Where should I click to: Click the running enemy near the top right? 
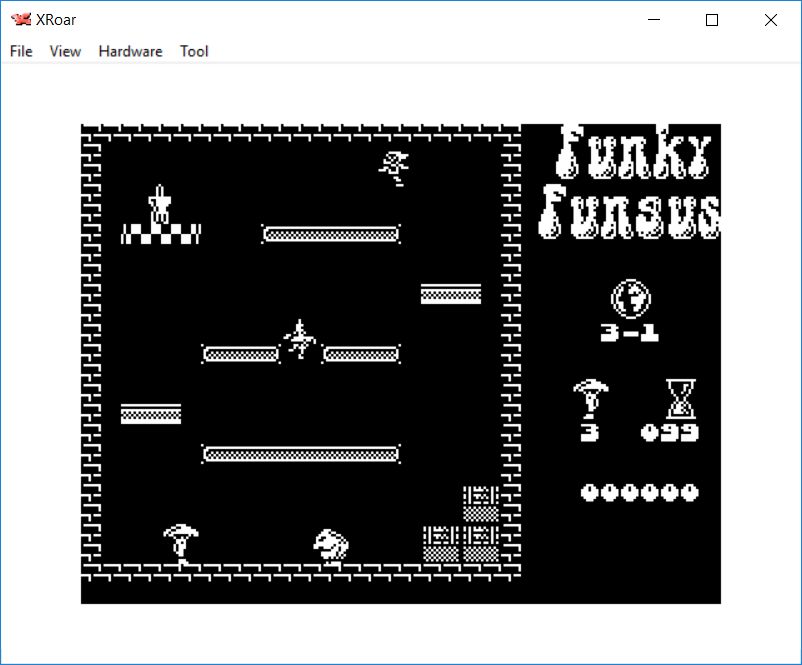click(x=394, y=167)
